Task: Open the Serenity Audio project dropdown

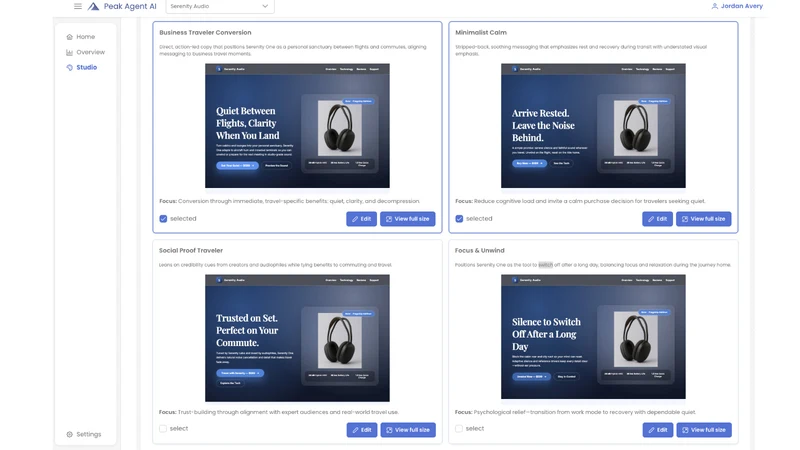Action: (x=219, y=6)
